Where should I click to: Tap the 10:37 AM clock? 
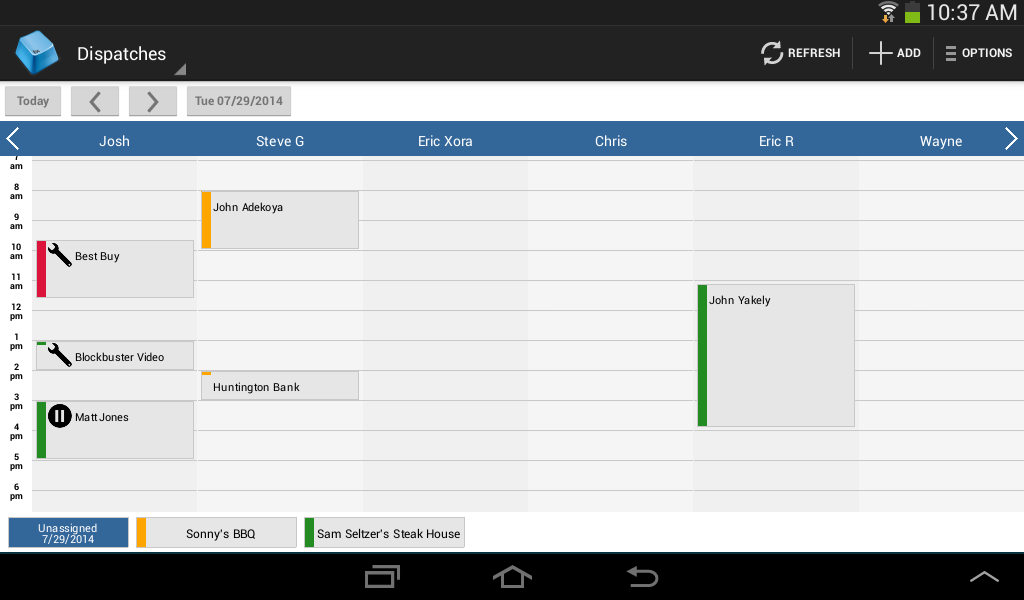pos(971,12)
